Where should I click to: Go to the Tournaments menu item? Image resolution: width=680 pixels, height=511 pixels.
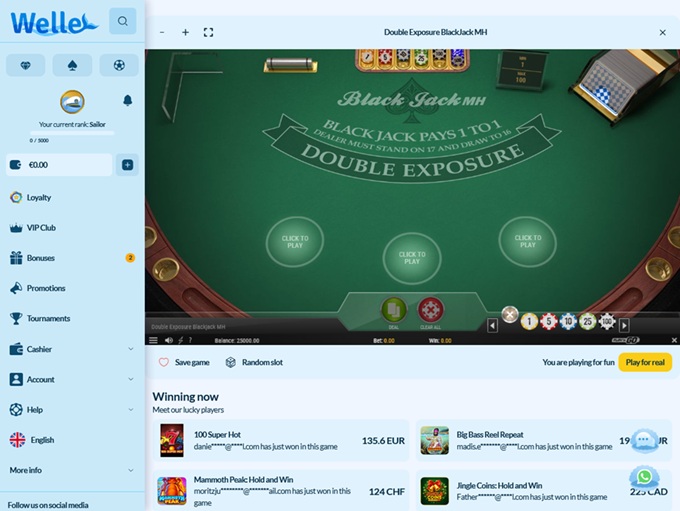point(48,318)
